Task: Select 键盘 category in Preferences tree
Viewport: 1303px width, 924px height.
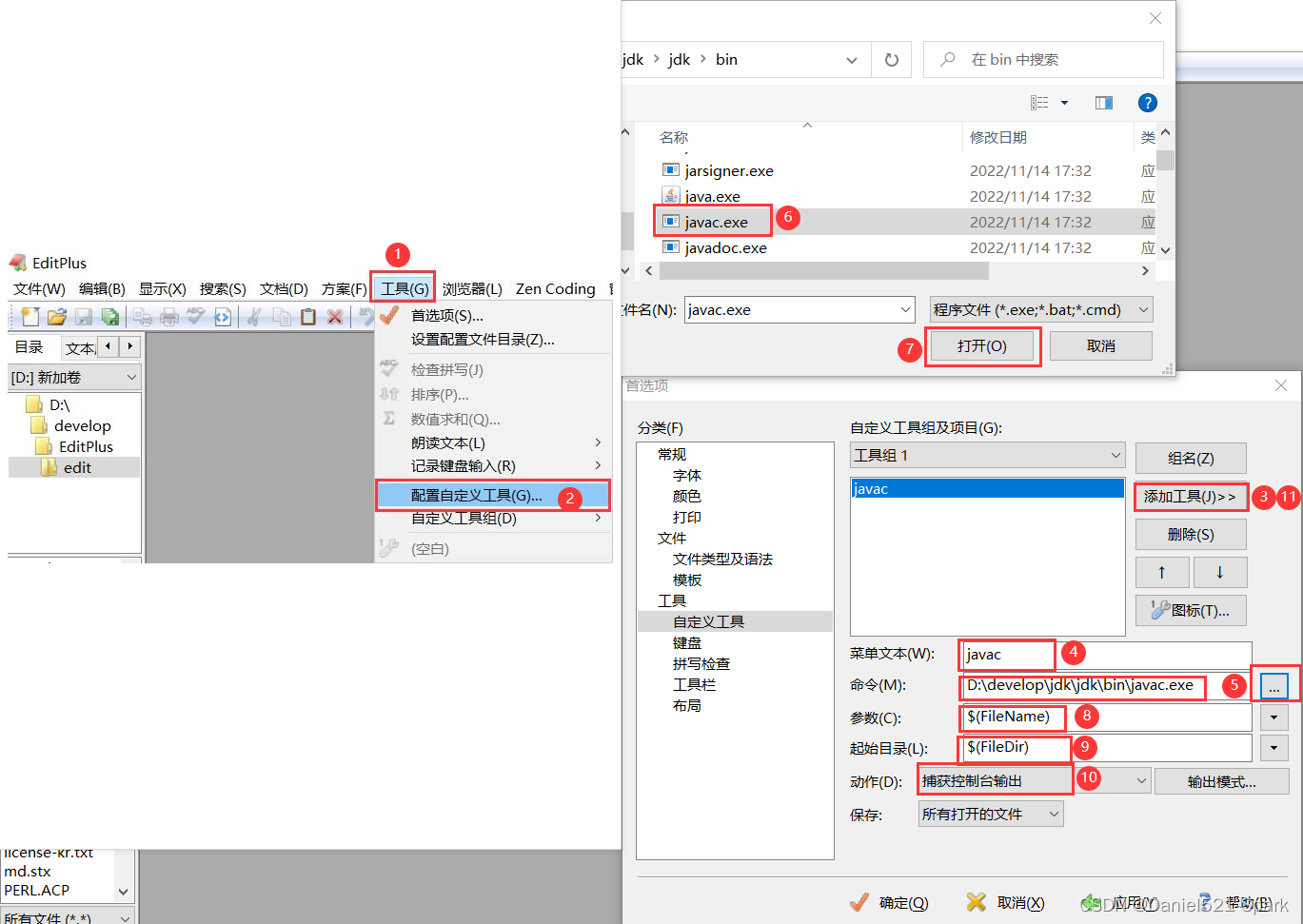Action: point(687,642)
